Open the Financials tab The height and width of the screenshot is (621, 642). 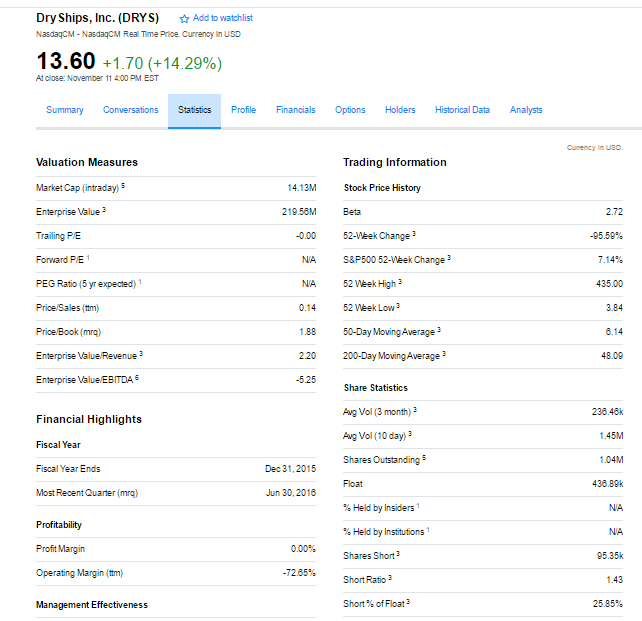(x=295, y=110)
